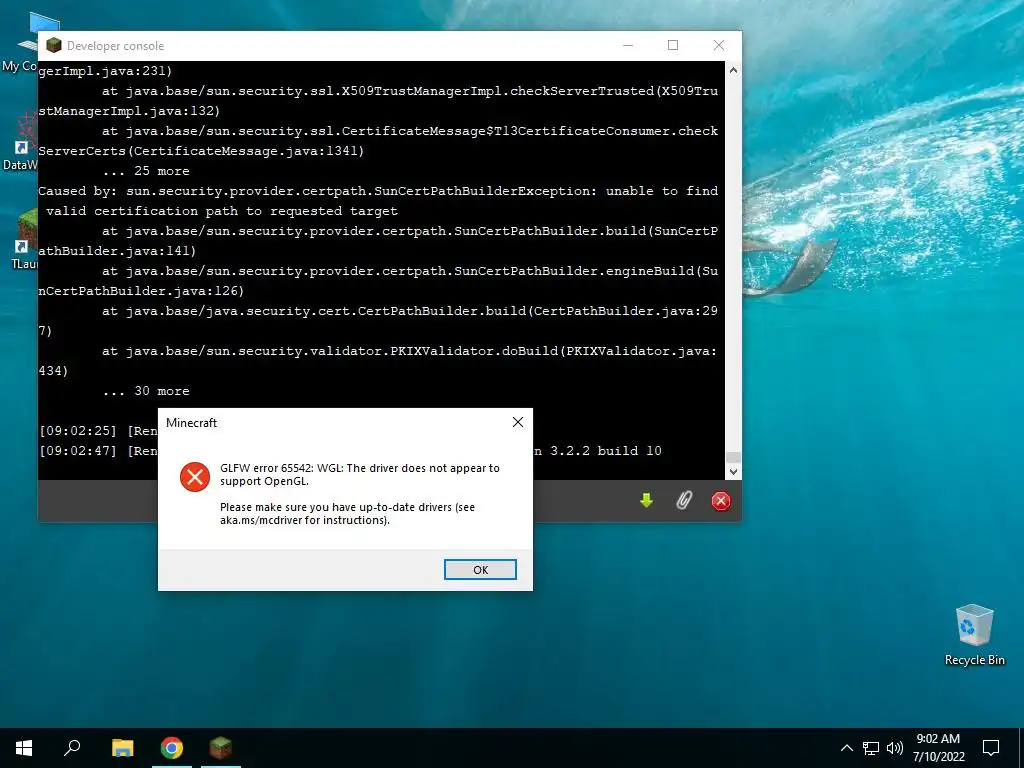Switch to Google Chrome on taskbar
The height and width of the screenshot is (768, 1024).
[x=172, y=748]
